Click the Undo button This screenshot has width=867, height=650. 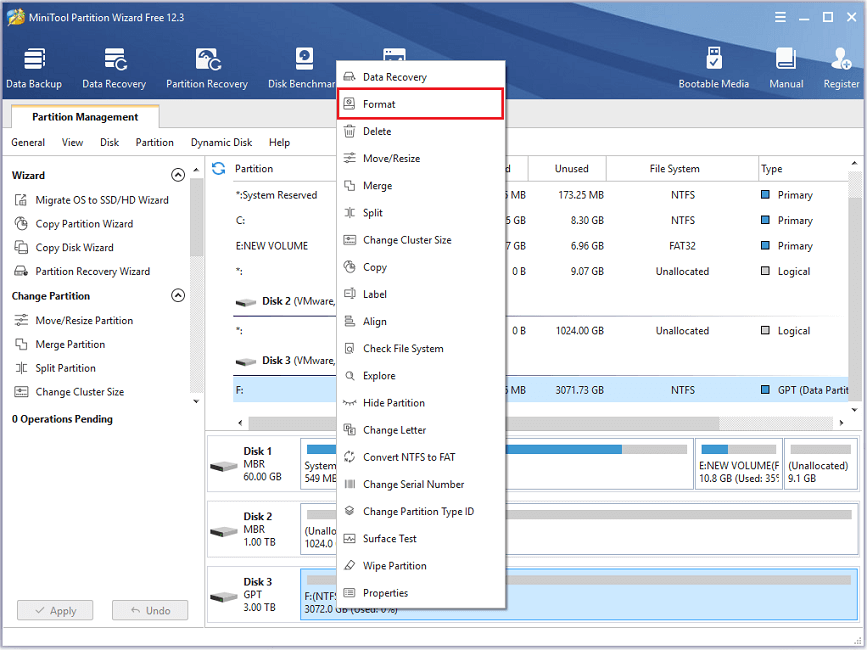point(150,611)
